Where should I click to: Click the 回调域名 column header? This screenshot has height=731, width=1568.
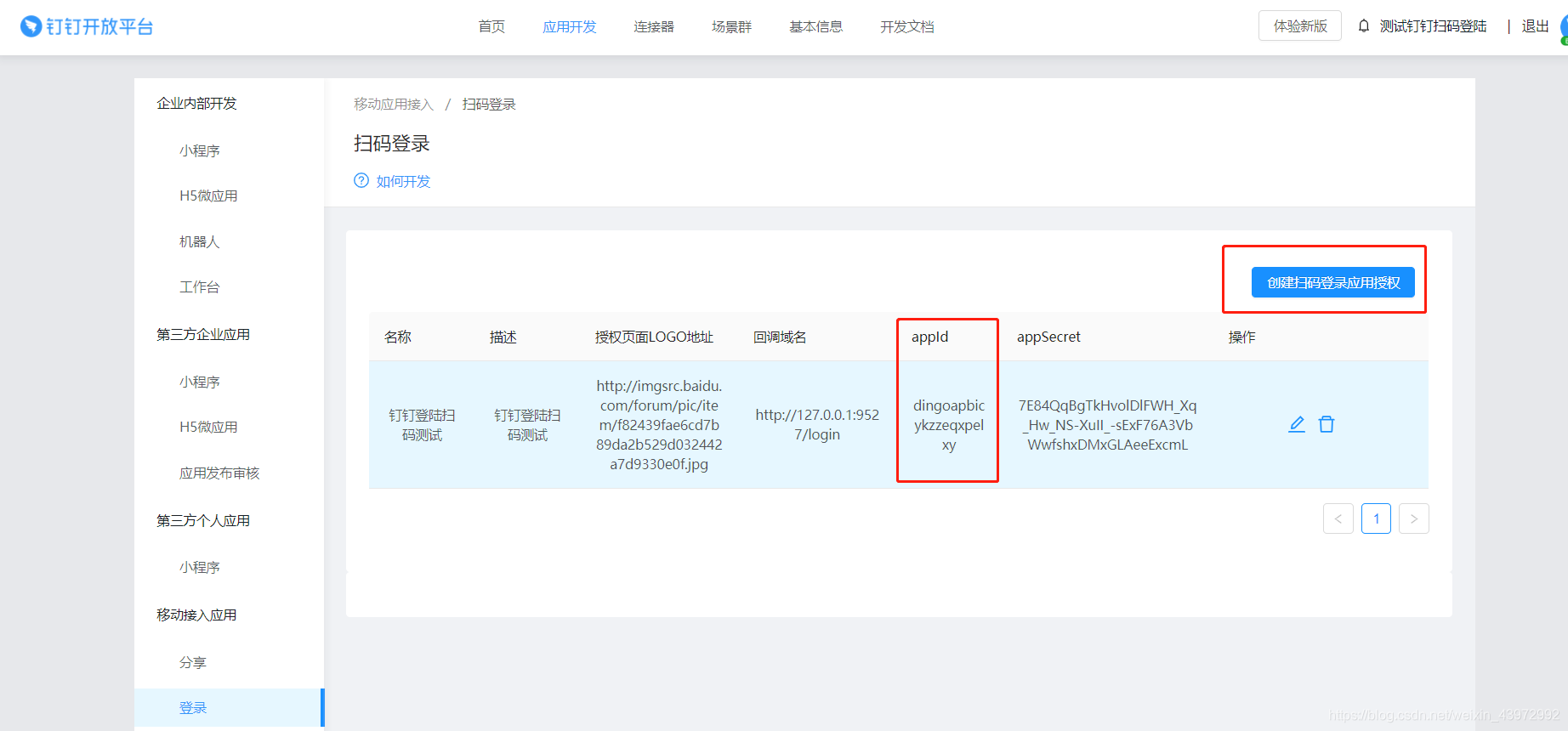click(780, 337)
